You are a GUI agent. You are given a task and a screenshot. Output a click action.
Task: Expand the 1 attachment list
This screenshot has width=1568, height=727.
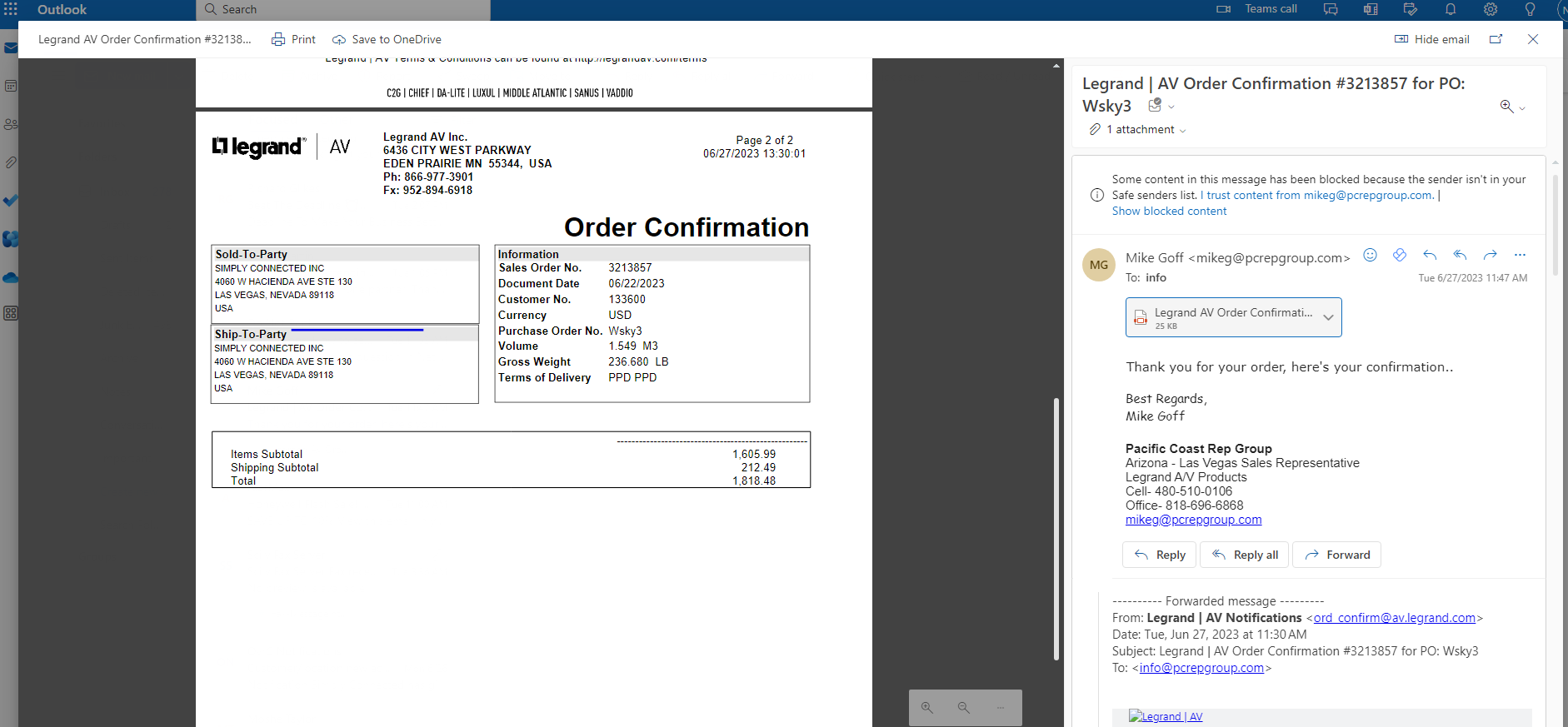1138,129
